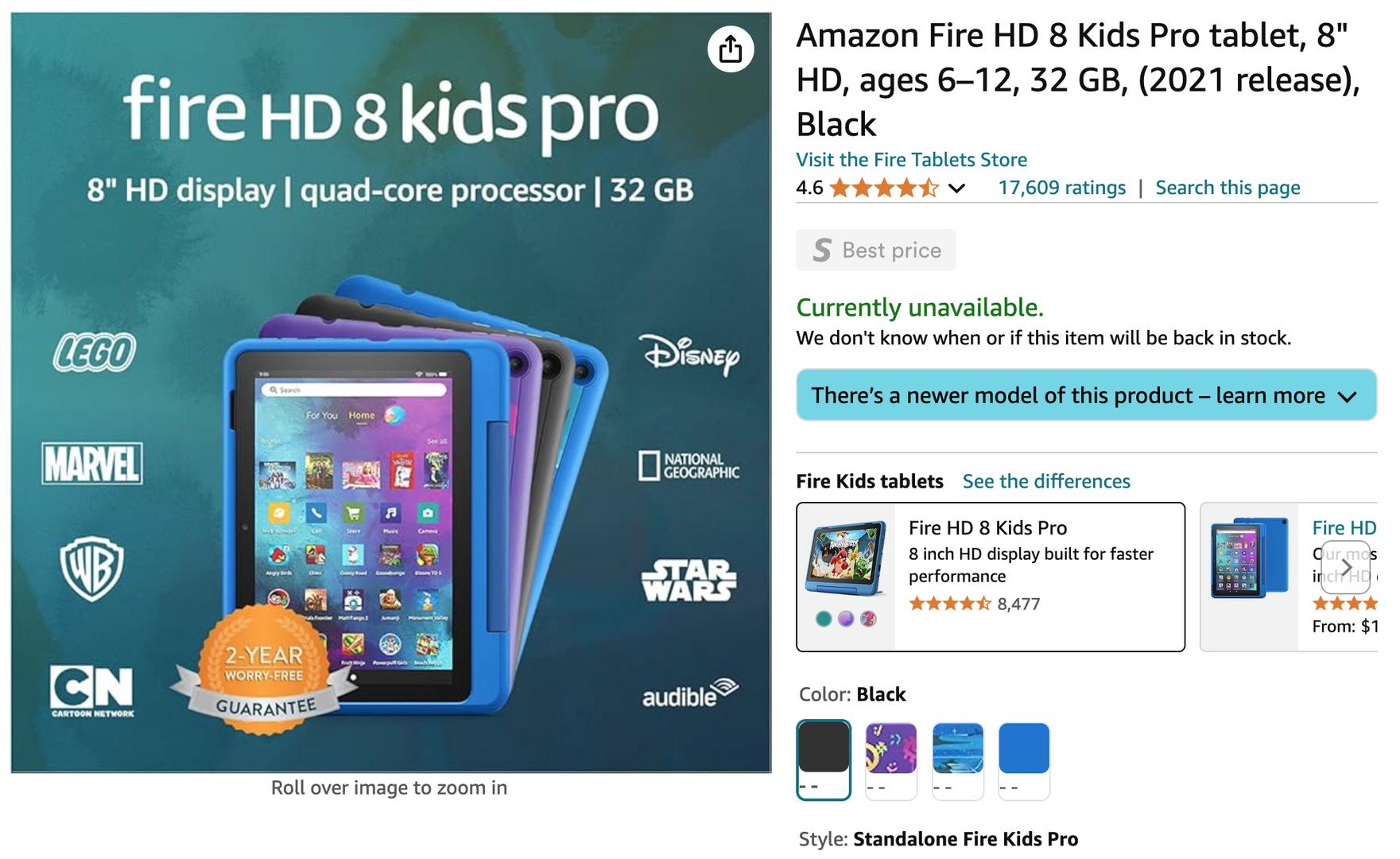
Task: Expand the star rating breakdown chevron
Action: 957,189
